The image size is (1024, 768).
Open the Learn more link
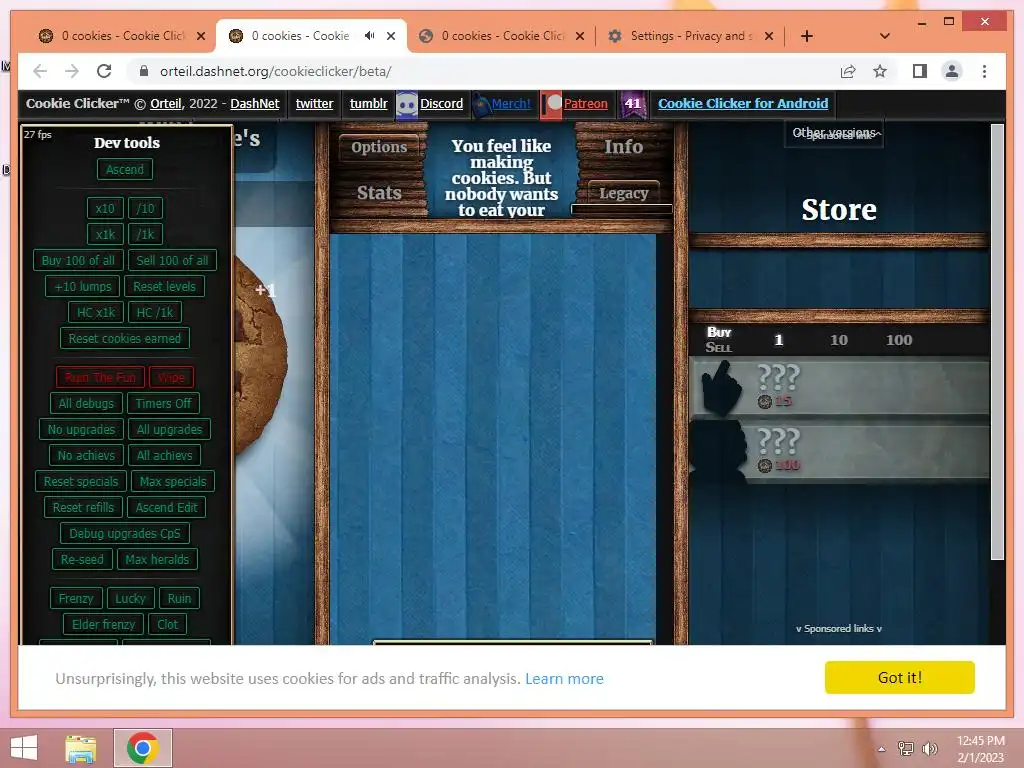click(x=564, y=679)
